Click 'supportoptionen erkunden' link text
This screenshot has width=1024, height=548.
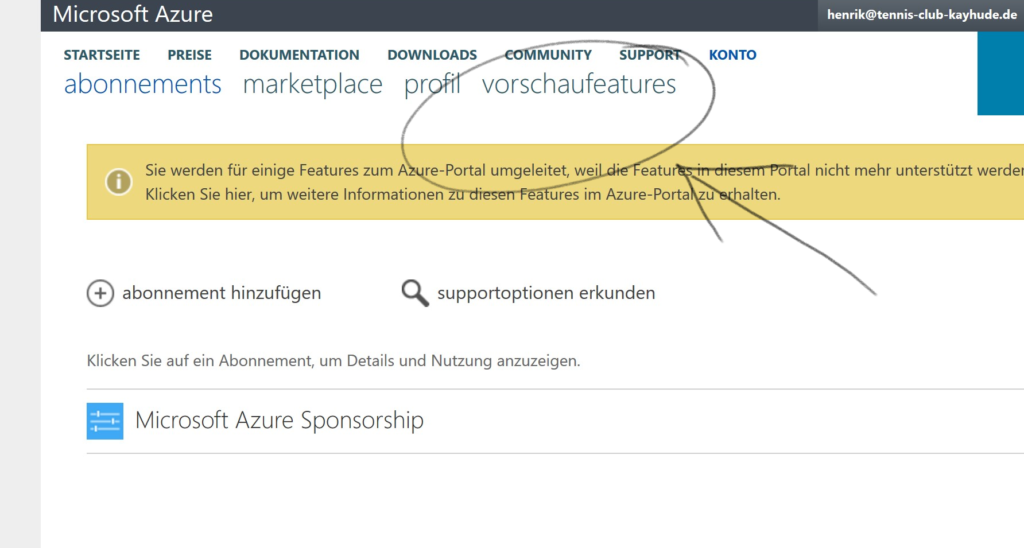click(546, 293)
